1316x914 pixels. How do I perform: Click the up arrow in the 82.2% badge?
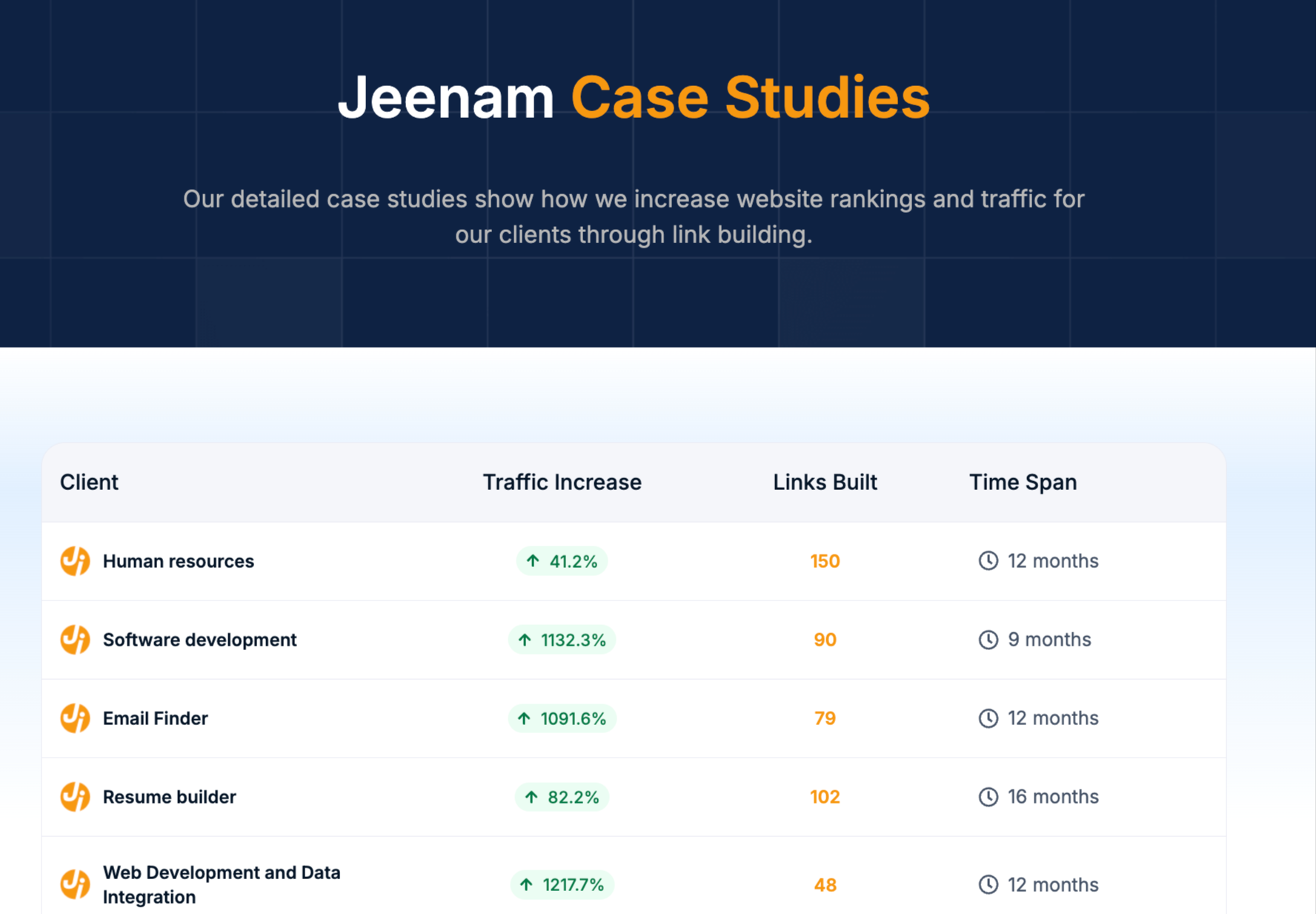coord(531,797)
